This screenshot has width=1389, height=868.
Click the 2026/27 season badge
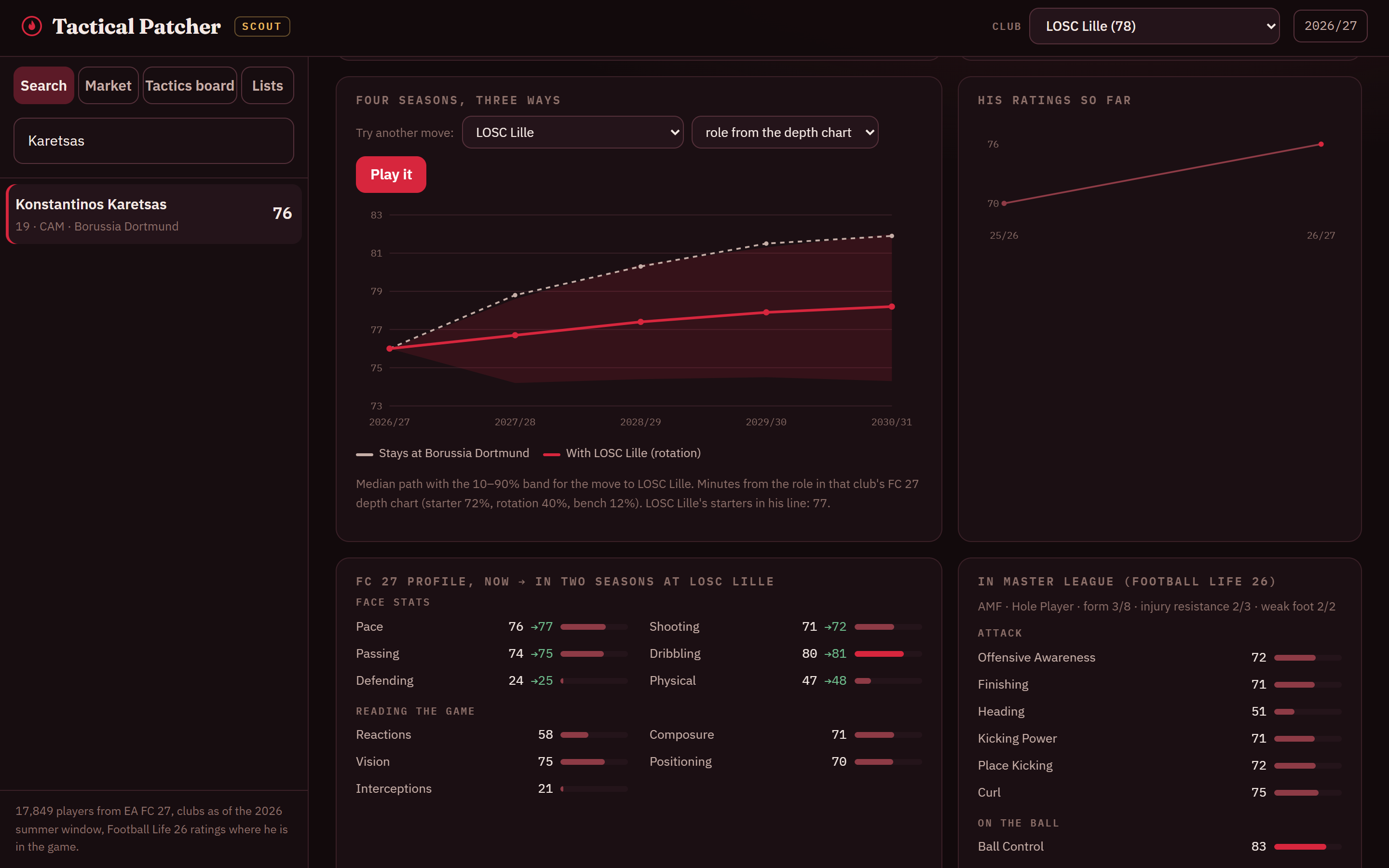(1331, 26)
